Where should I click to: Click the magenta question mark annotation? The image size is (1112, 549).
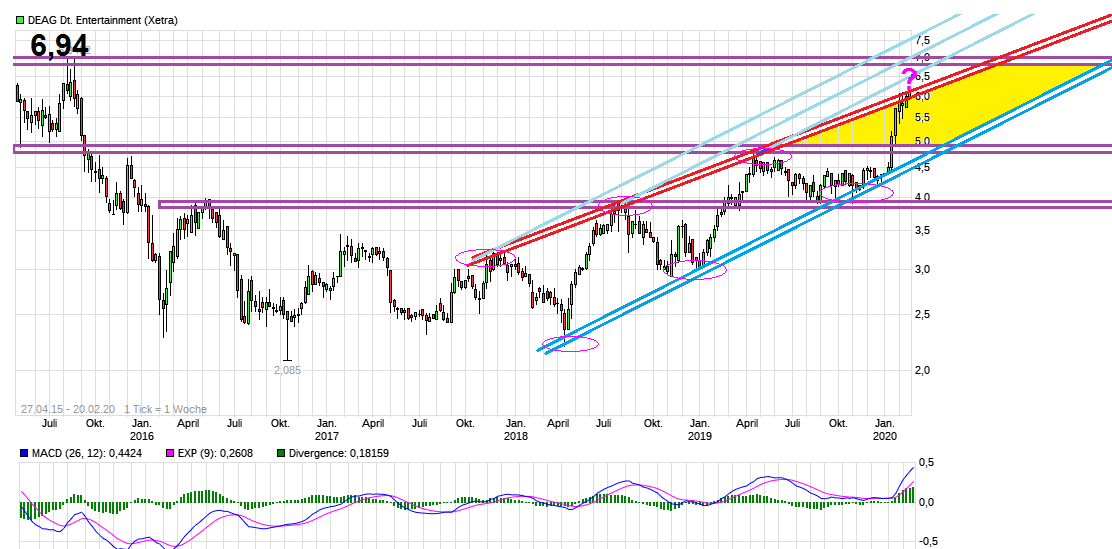coord(908,79)
